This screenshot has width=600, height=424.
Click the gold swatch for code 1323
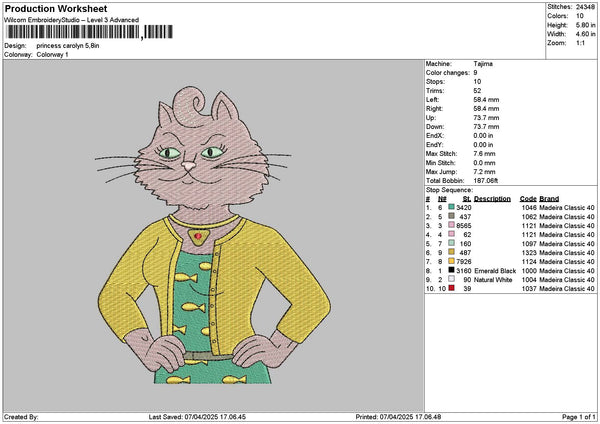pyautogui.click(x=452, y=252)
